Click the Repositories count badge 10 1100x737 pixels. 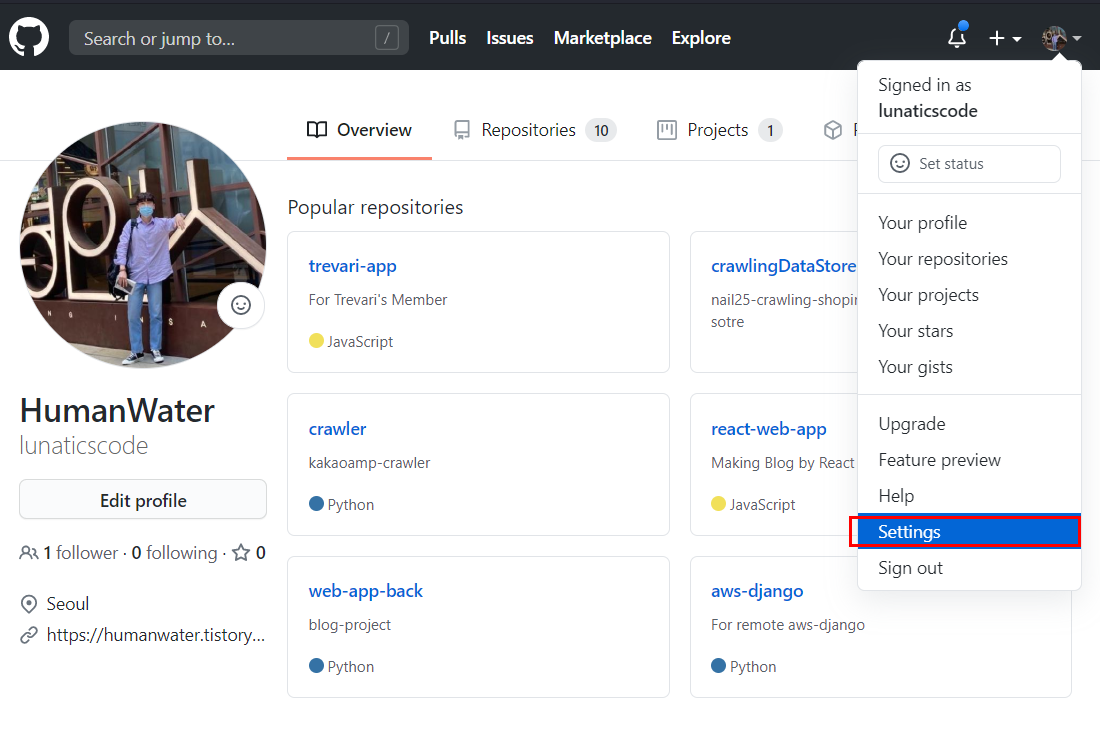coord(601,130)
